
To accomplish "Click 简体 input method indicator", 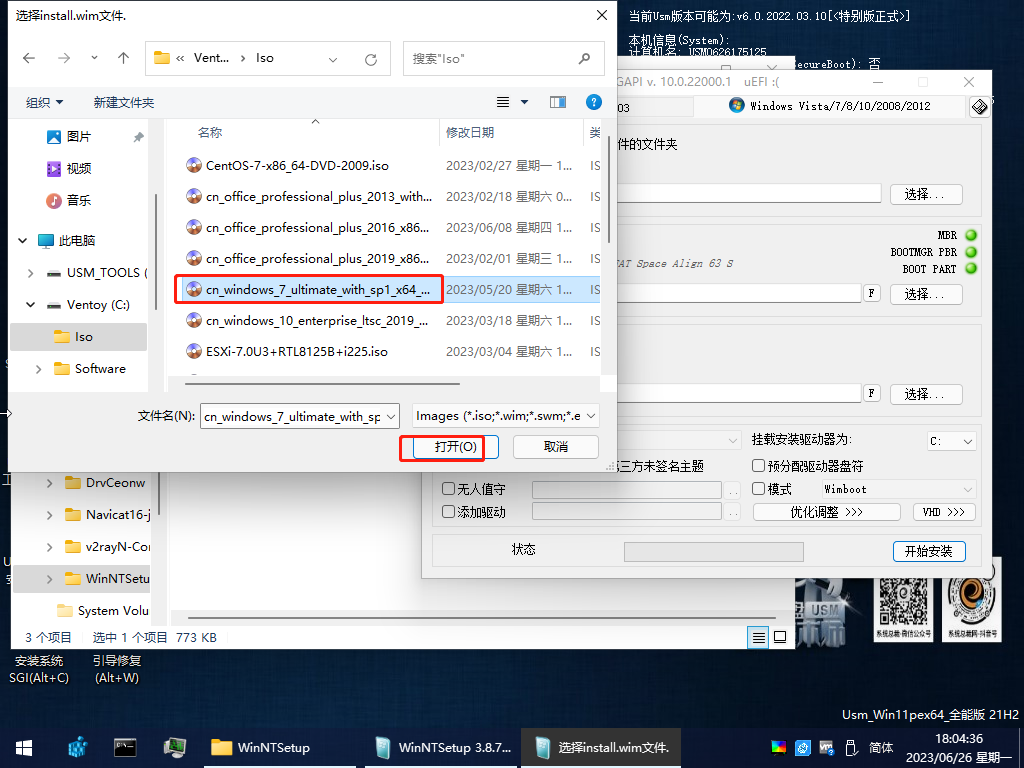I will [881, 747].
